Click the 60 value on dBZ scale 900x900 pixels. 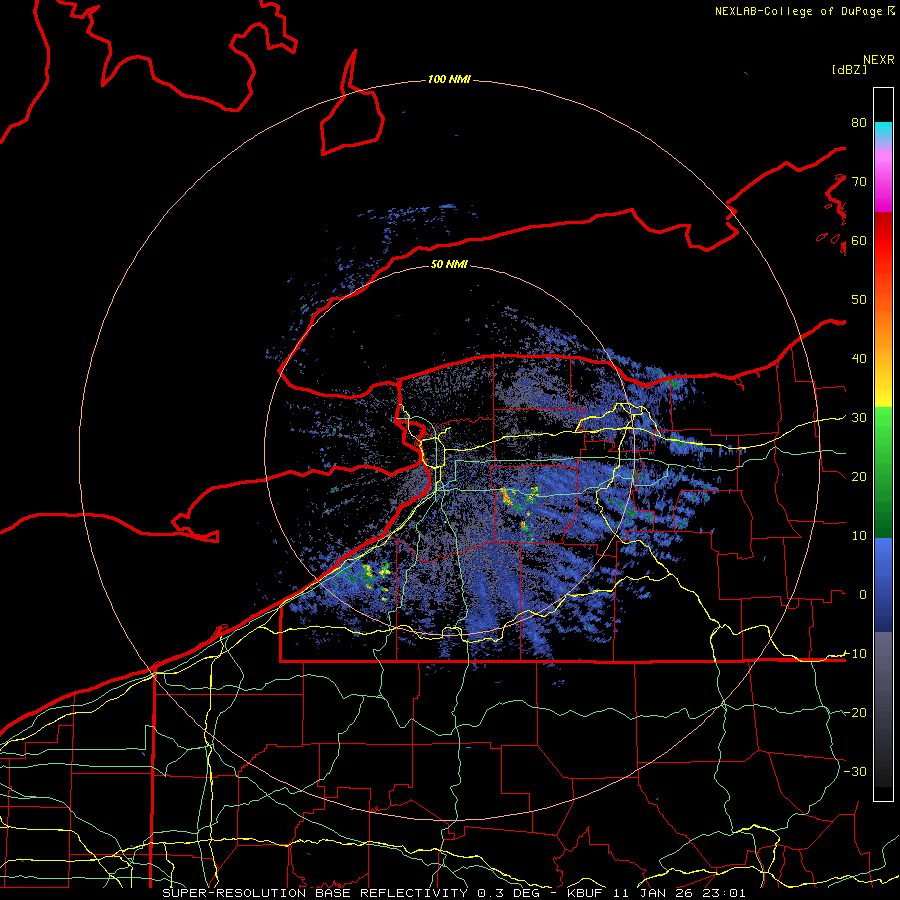(x=859, y=240)
